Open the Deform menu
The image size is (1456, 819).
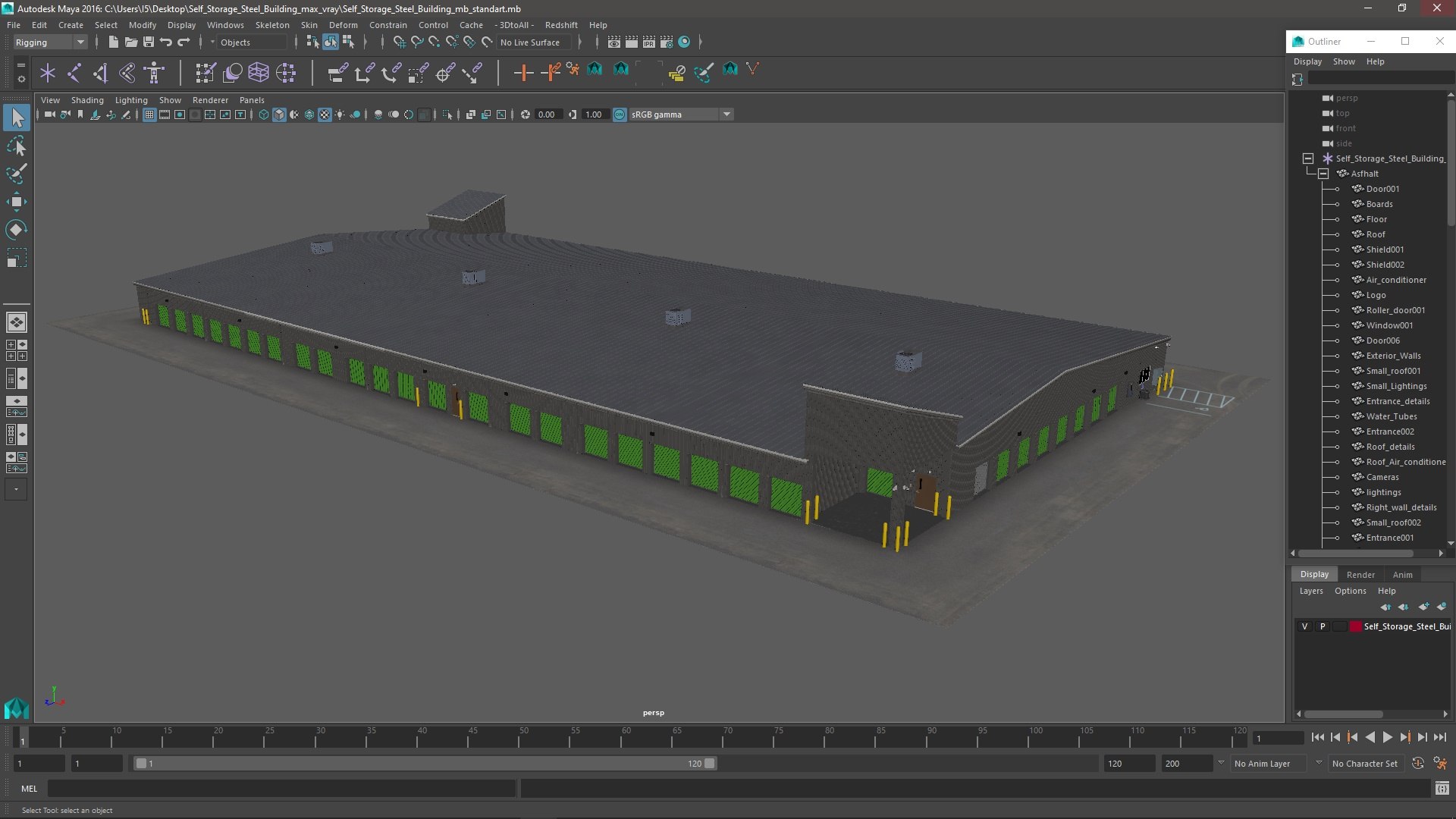[343, 25]
